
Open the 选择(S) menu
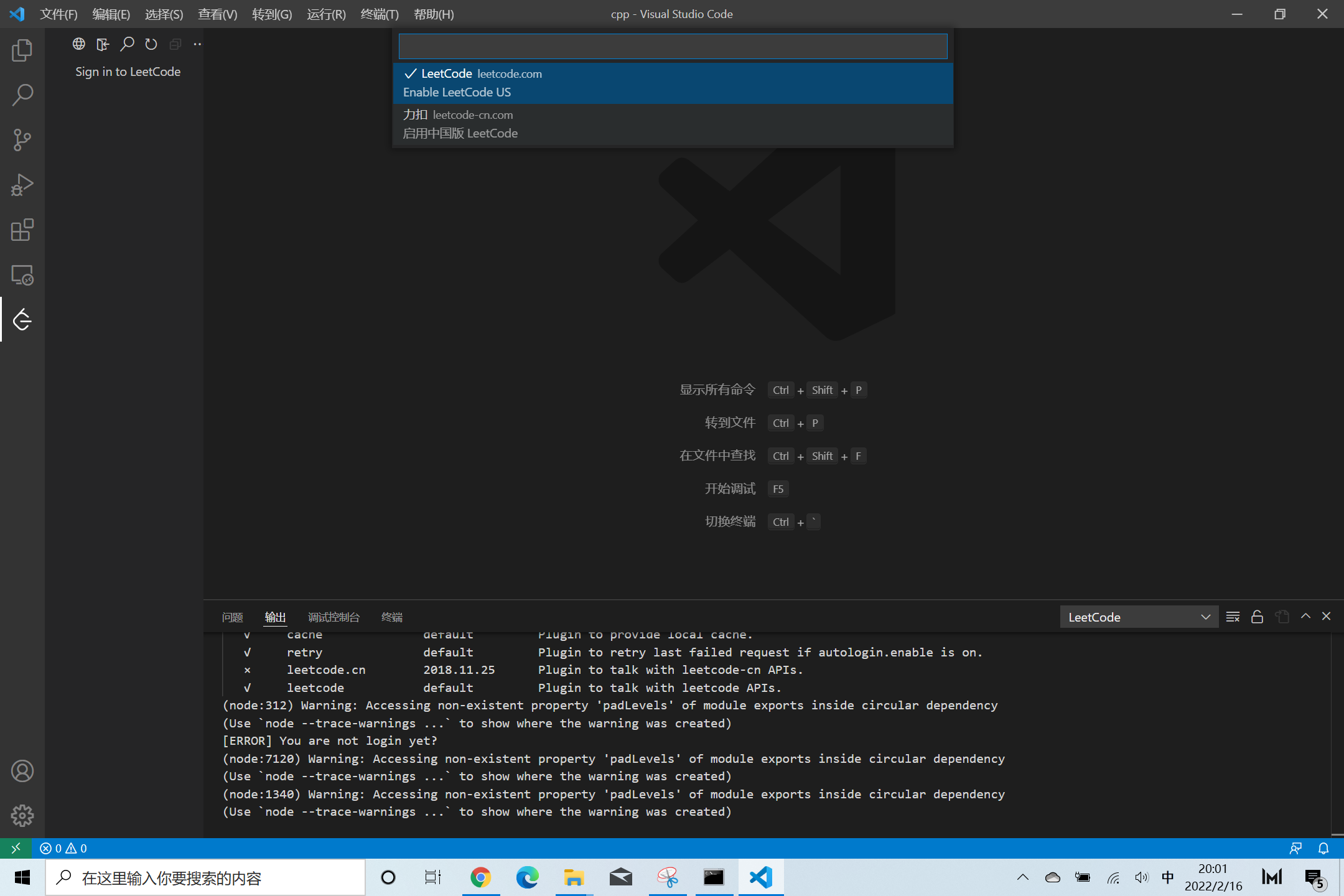point(164,14)
